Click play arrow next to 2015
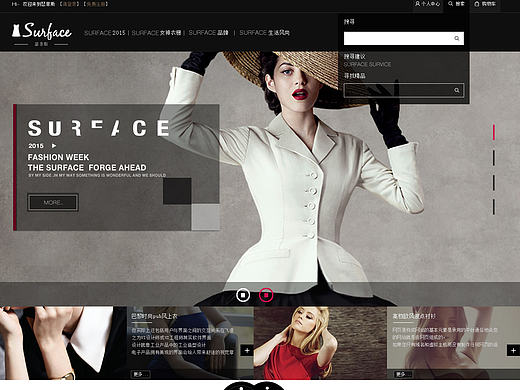The image size is (520, 390). click(x=54, y=146)
